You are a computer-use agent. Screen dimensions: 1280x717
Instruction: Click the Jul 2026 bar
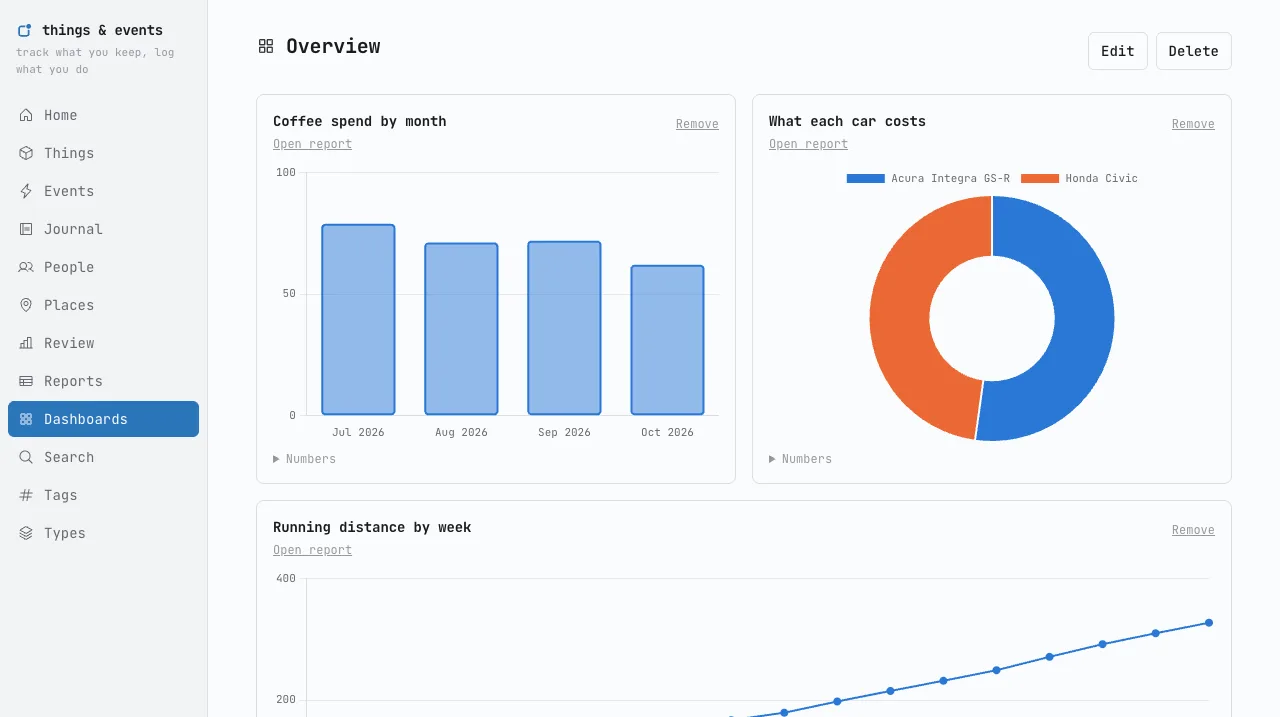tap(358, 320)
